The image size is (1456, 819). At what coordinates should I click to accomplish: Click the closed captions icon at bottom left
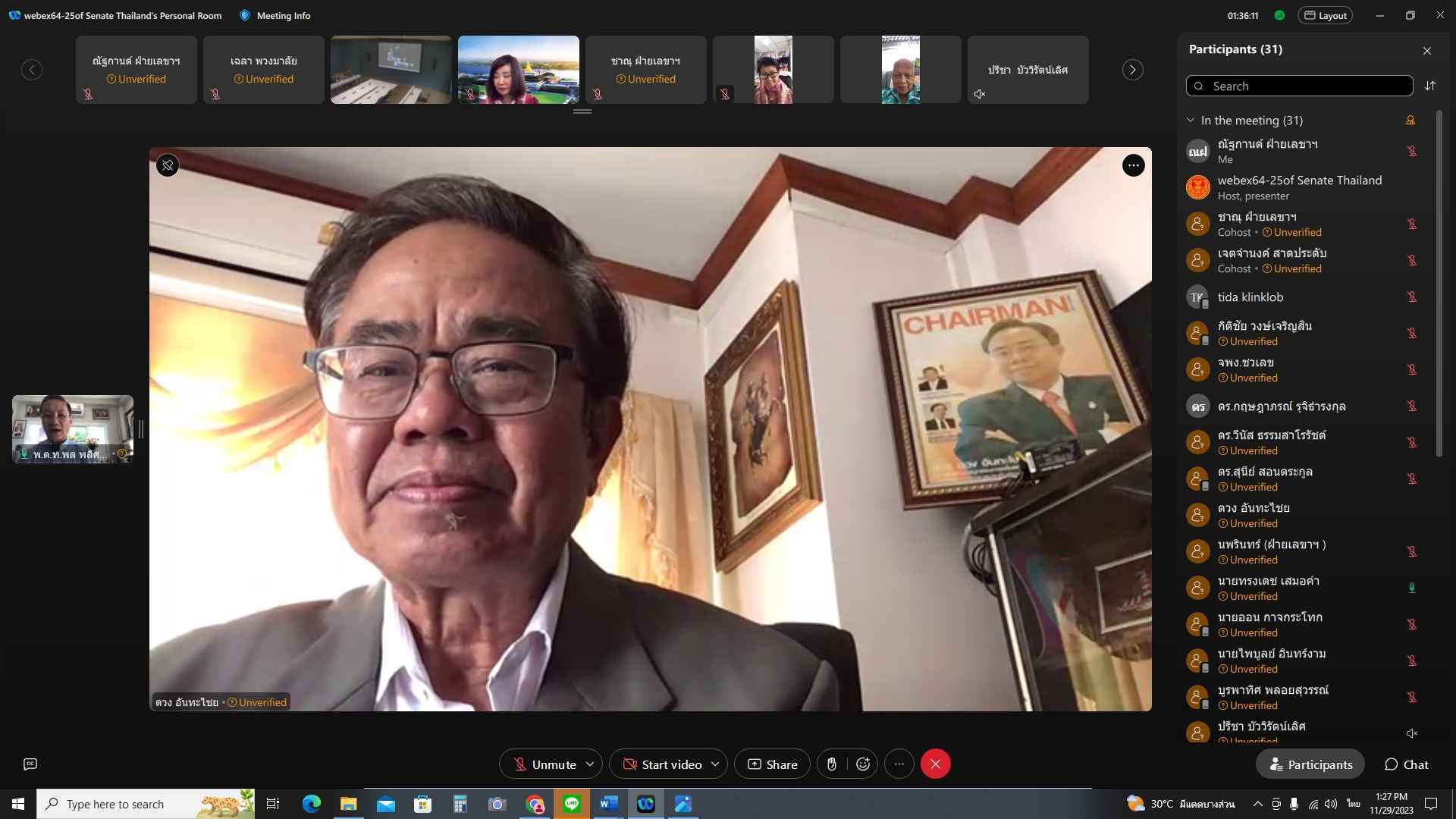30,764
